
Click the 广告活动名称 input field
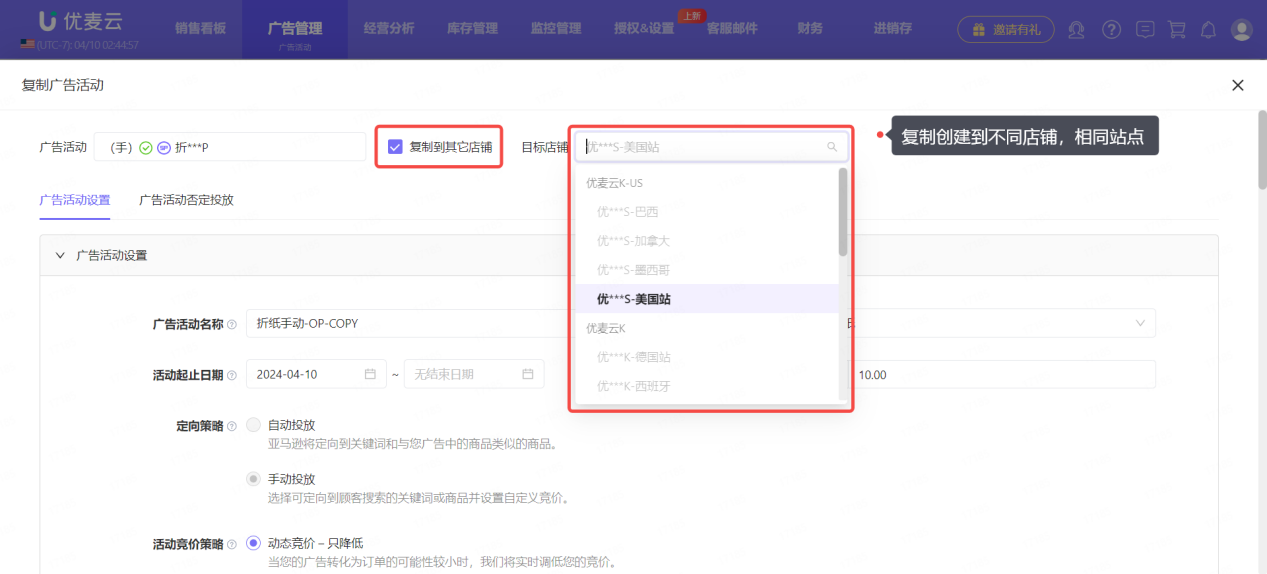[400, 323]
